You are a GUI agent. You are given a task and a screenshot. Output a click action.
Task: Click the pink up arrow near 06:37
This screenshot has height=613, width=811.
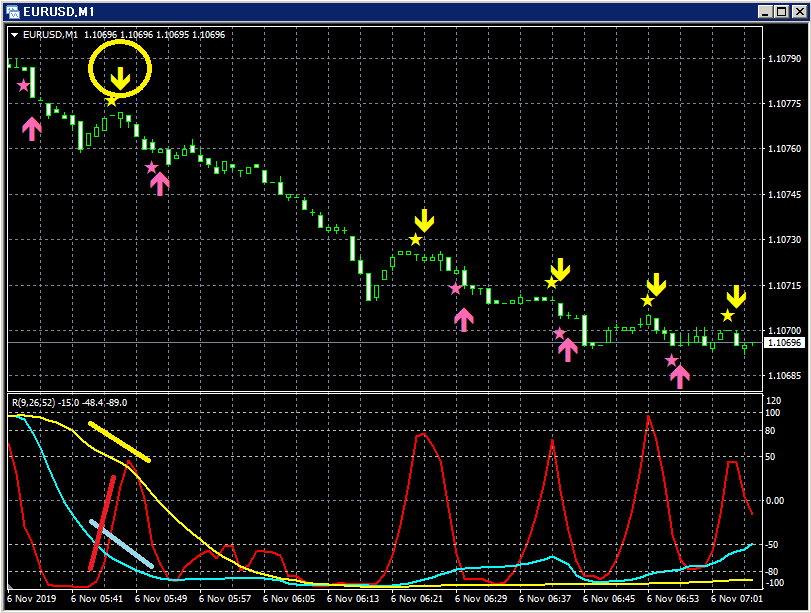(x=568, y=349)
